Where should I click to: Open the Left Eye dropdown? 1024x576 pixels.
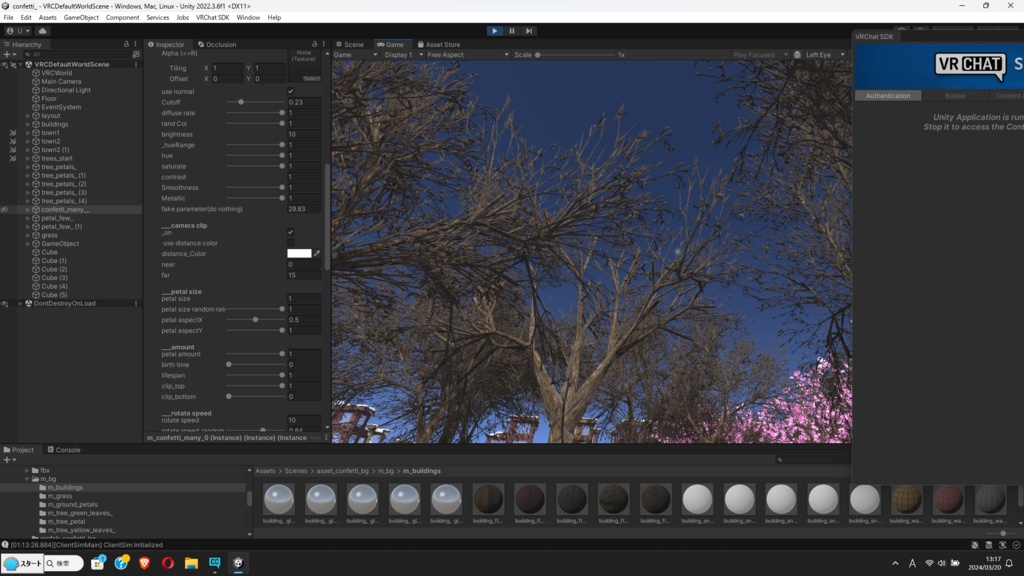(825, 55)
